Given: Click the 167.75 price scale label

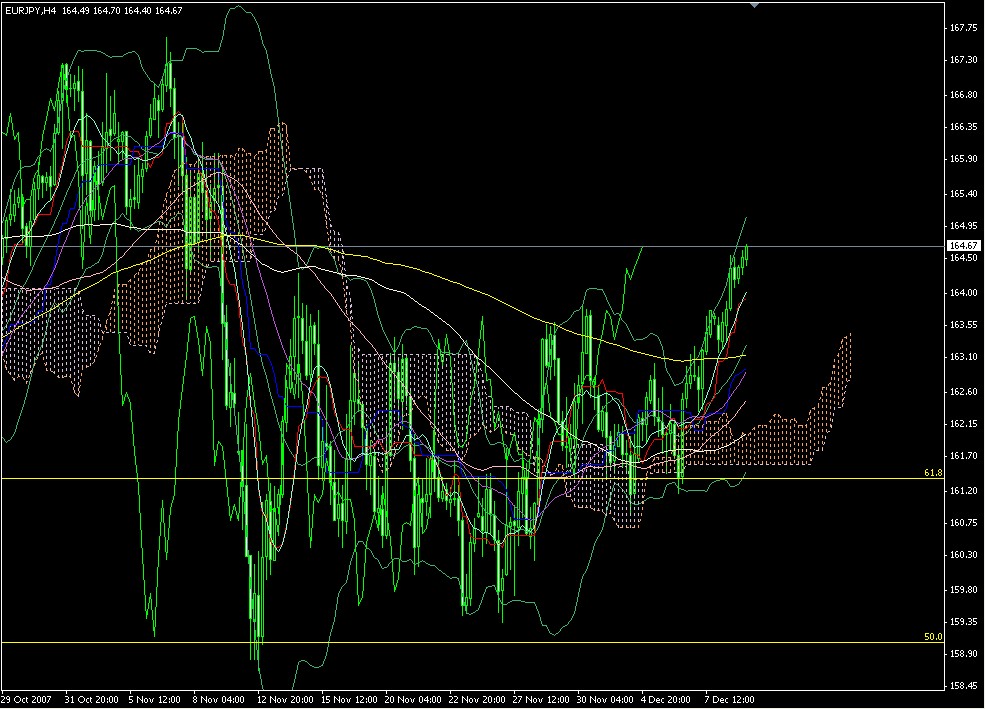Looking at the screenshot, I should coord(965,30).
